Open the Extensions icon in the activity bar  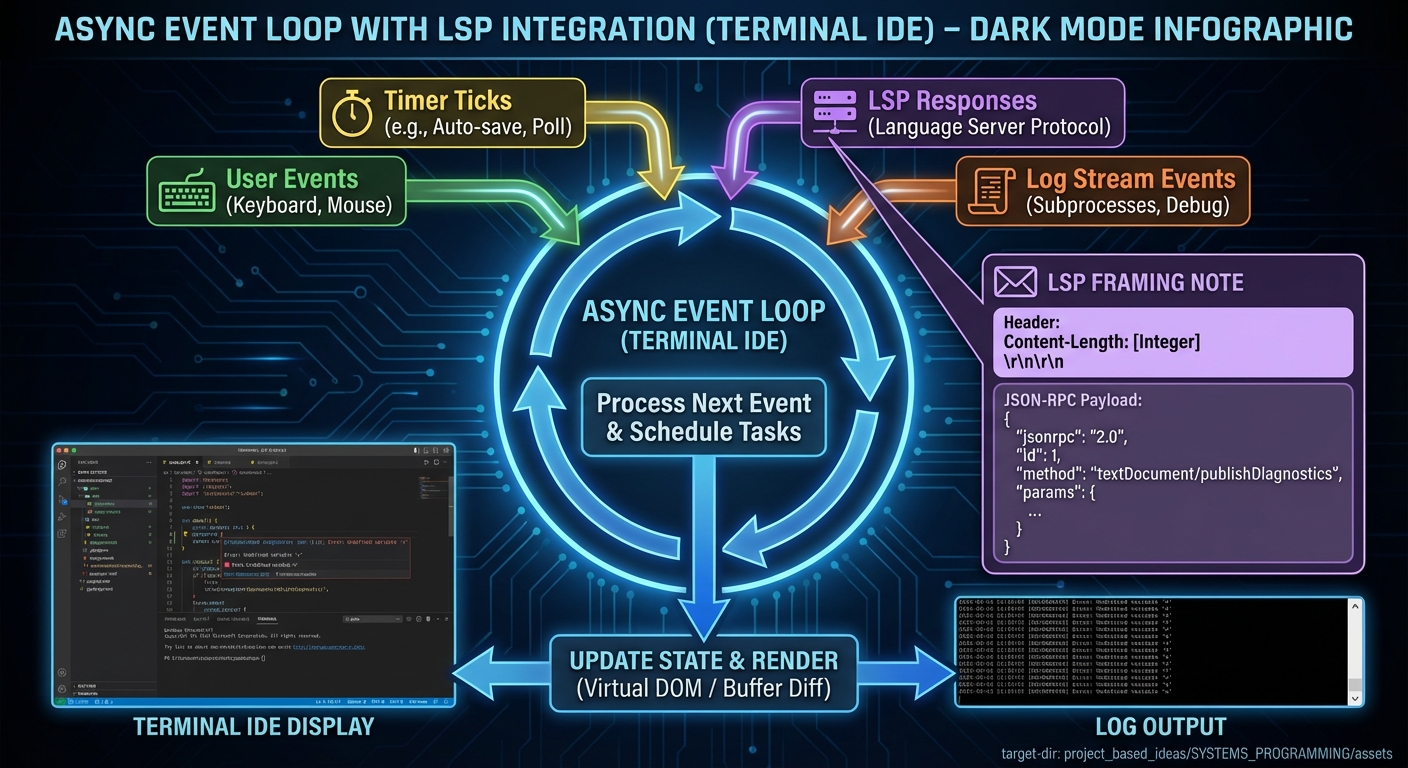click(62, 533)
